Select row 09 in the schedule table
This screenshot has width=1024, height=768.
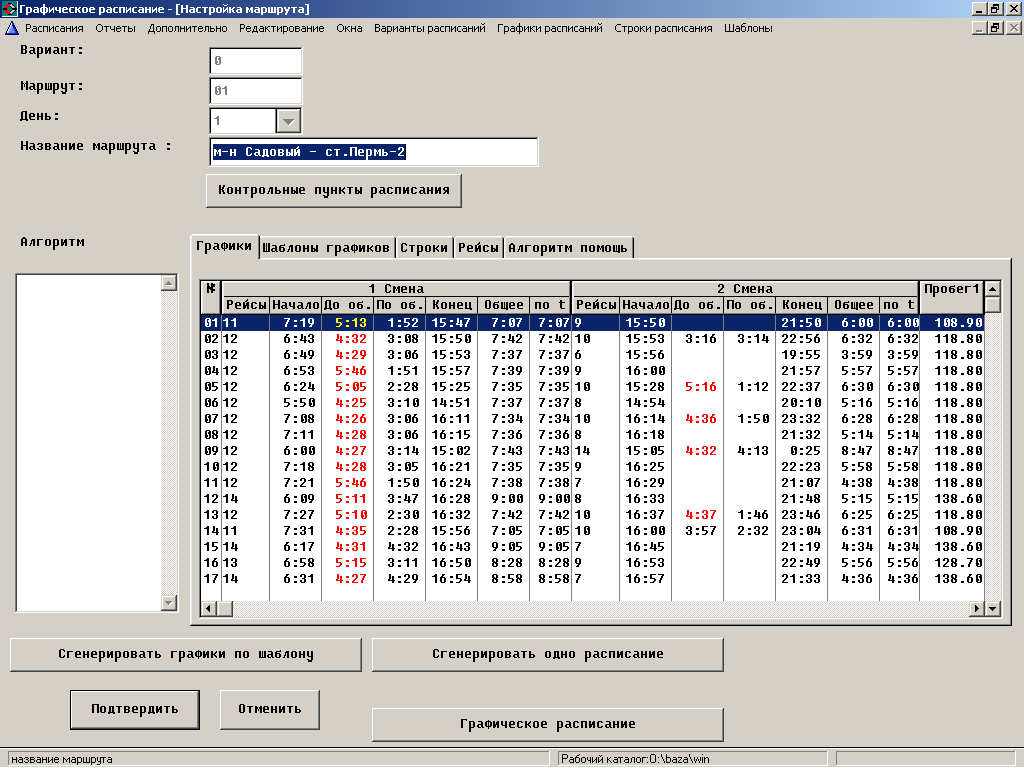[211, 451]
